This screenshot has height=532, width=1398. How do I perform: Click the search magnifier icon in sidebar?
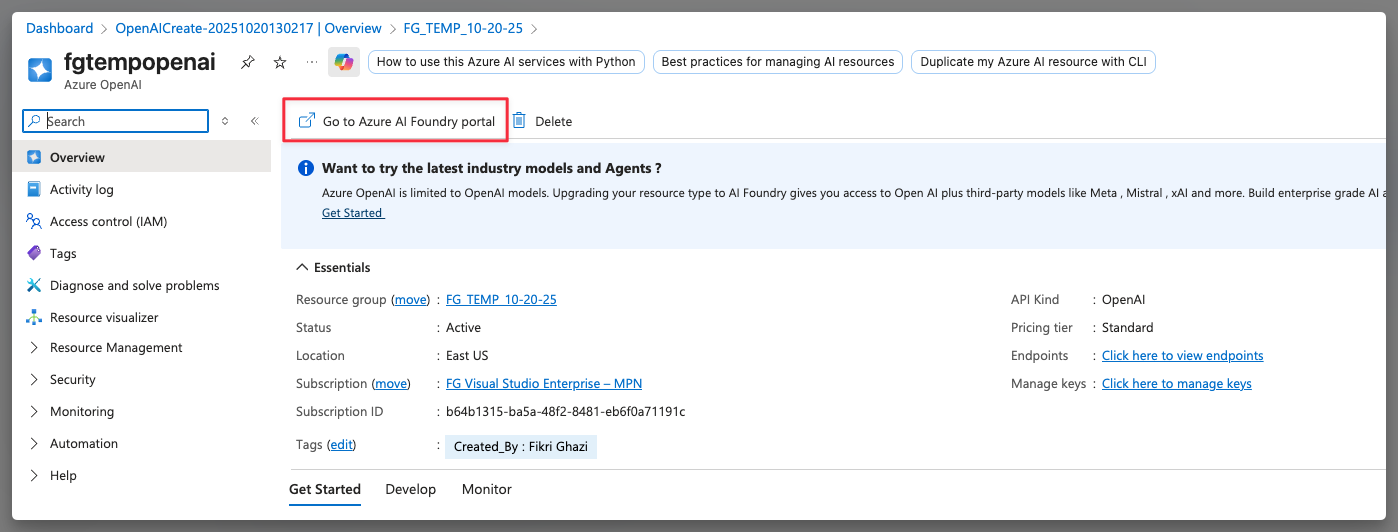click(x=35, y=121)
